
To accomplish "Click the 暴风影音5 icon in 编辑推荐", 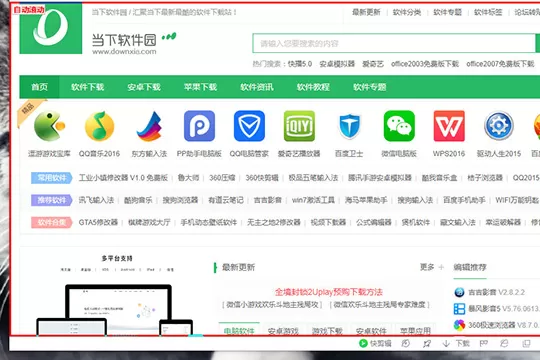I will tap(459, 309).
